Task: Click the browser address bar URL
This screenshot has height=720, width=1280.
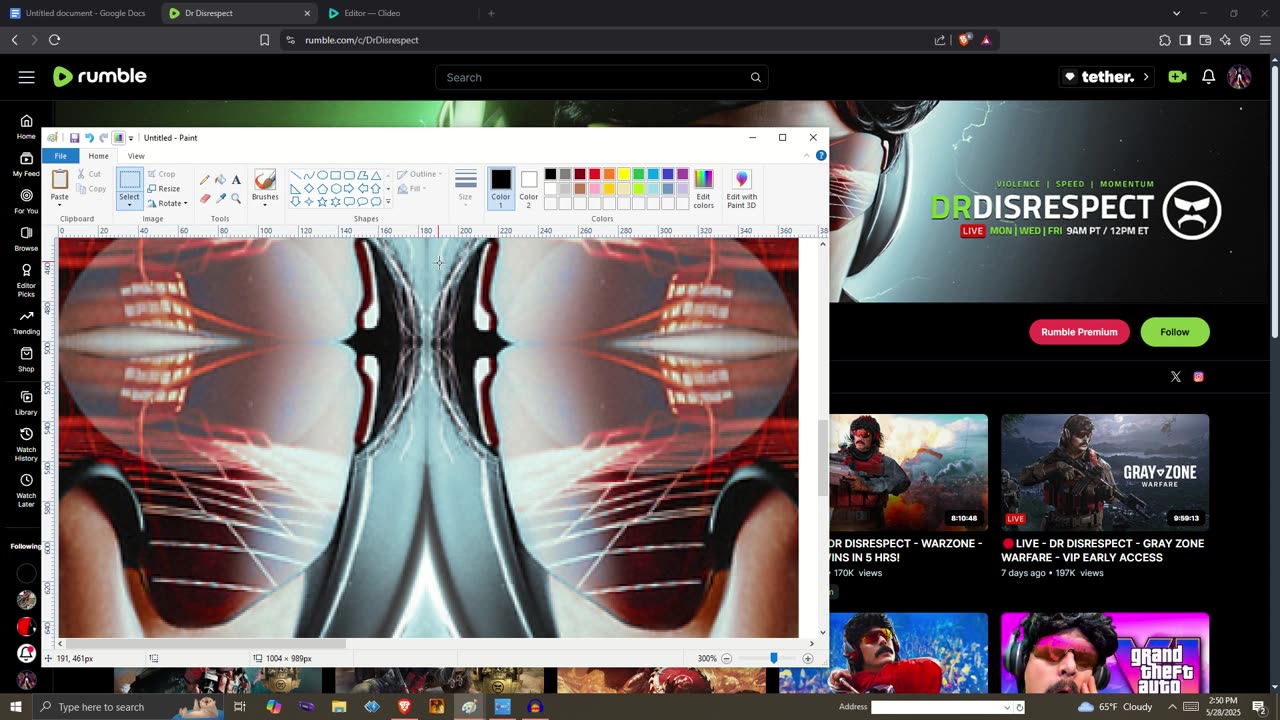Action: click(x=362, y=40)
